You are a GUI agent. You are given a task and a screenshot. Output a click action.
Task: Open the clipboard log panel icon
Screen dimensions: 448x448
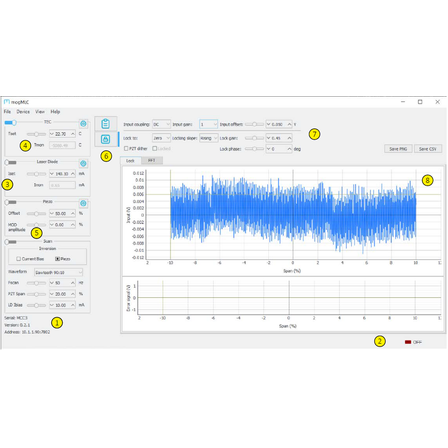pyautogui.click(x=105, y=124)
